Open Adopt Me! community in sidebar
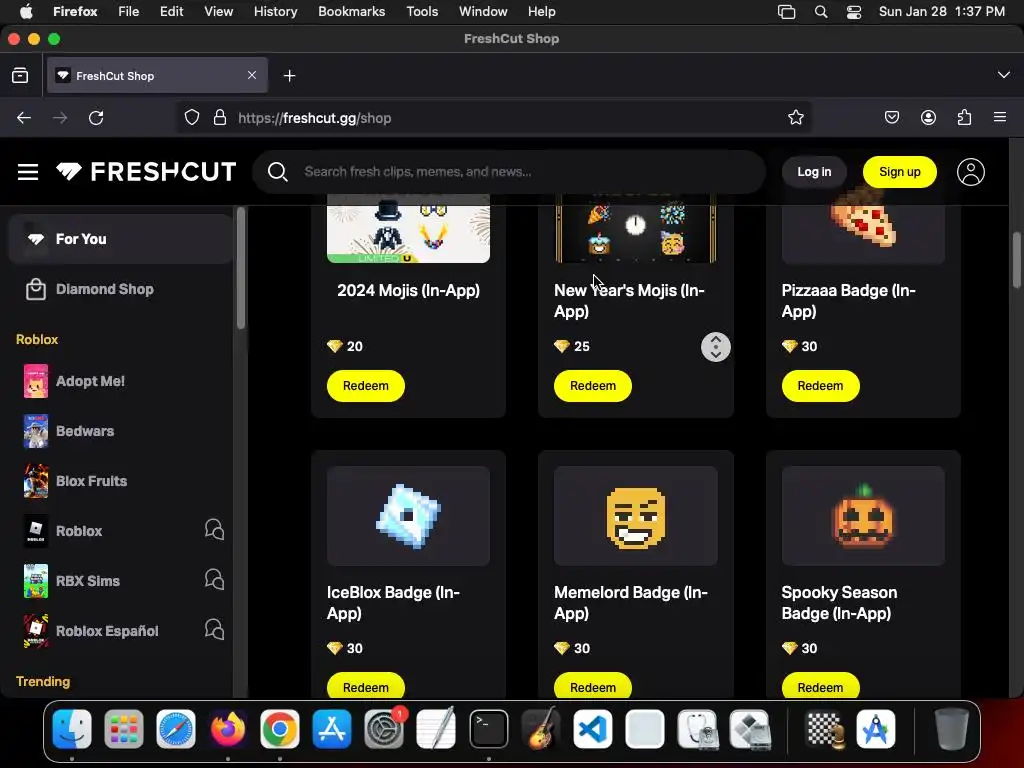The image size is (1024, 768). click(x=121, y=381)
